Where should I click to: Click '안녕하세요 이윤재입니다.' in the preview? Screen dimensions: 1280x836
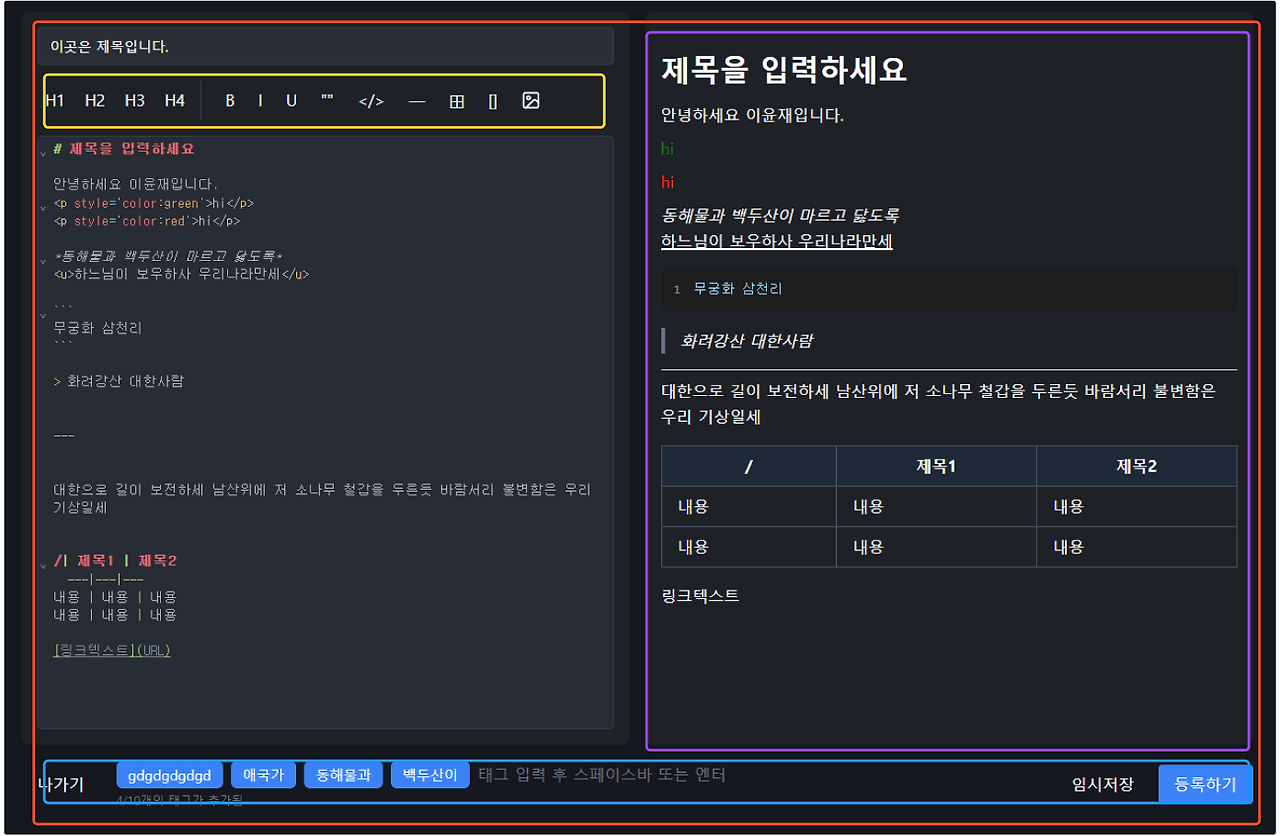pos(752,115)
